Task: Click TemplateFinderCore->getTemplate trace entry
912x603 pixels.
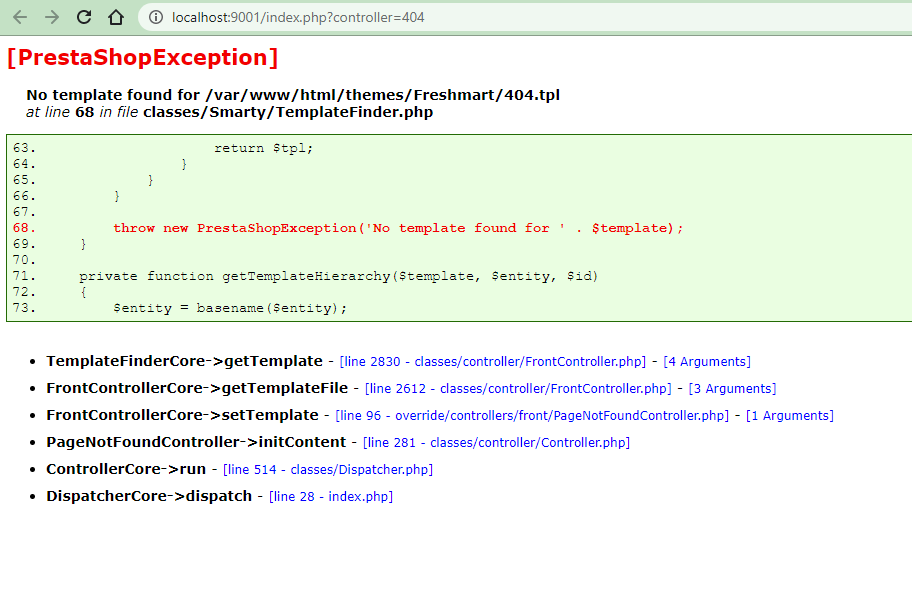Action: tap(184, 361)
